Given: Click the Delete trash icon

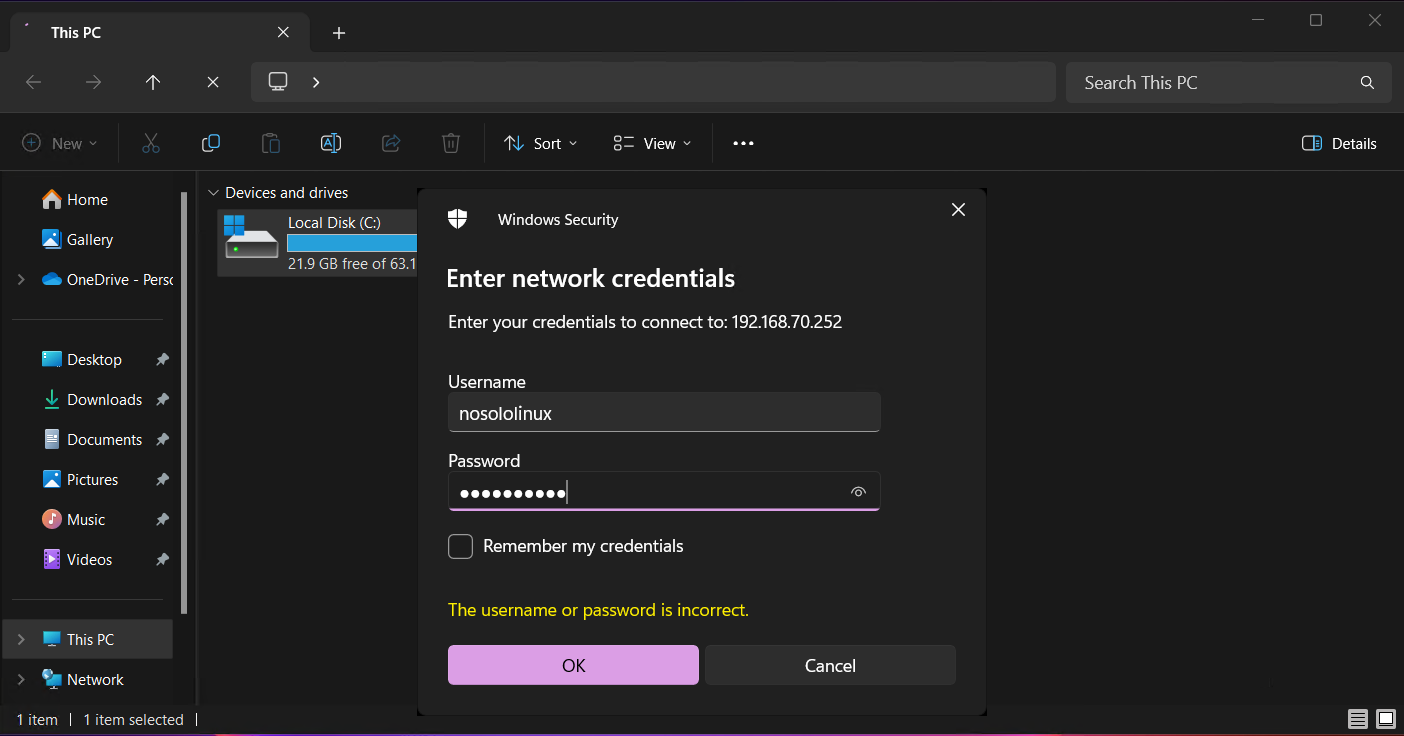Looking at the screenshot, I should [x=451, y=143].
